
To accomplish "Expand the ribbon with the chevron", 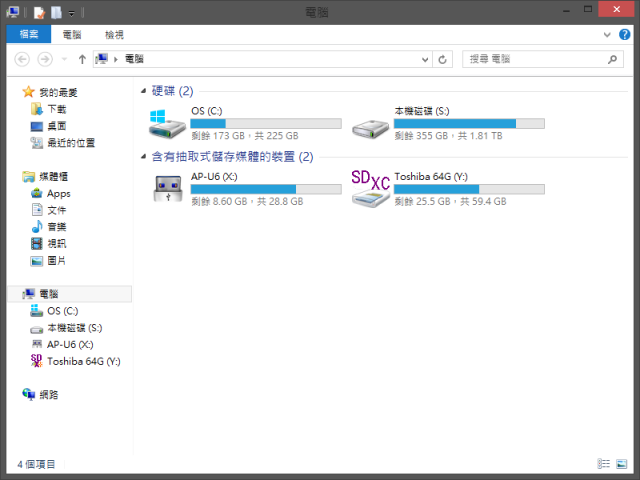I will (607, 35).
